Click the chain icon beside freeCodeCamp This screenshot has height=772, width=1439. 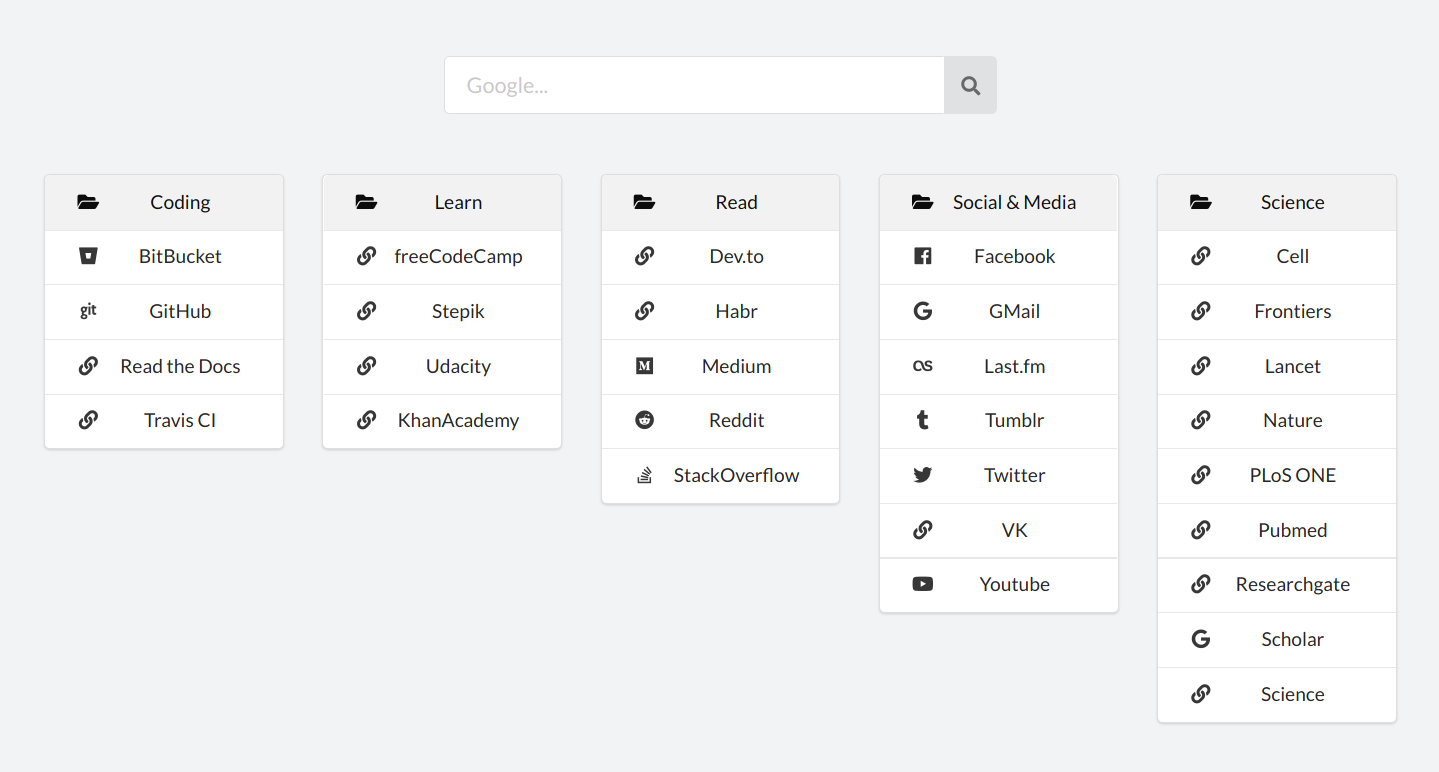pos(366,256)
